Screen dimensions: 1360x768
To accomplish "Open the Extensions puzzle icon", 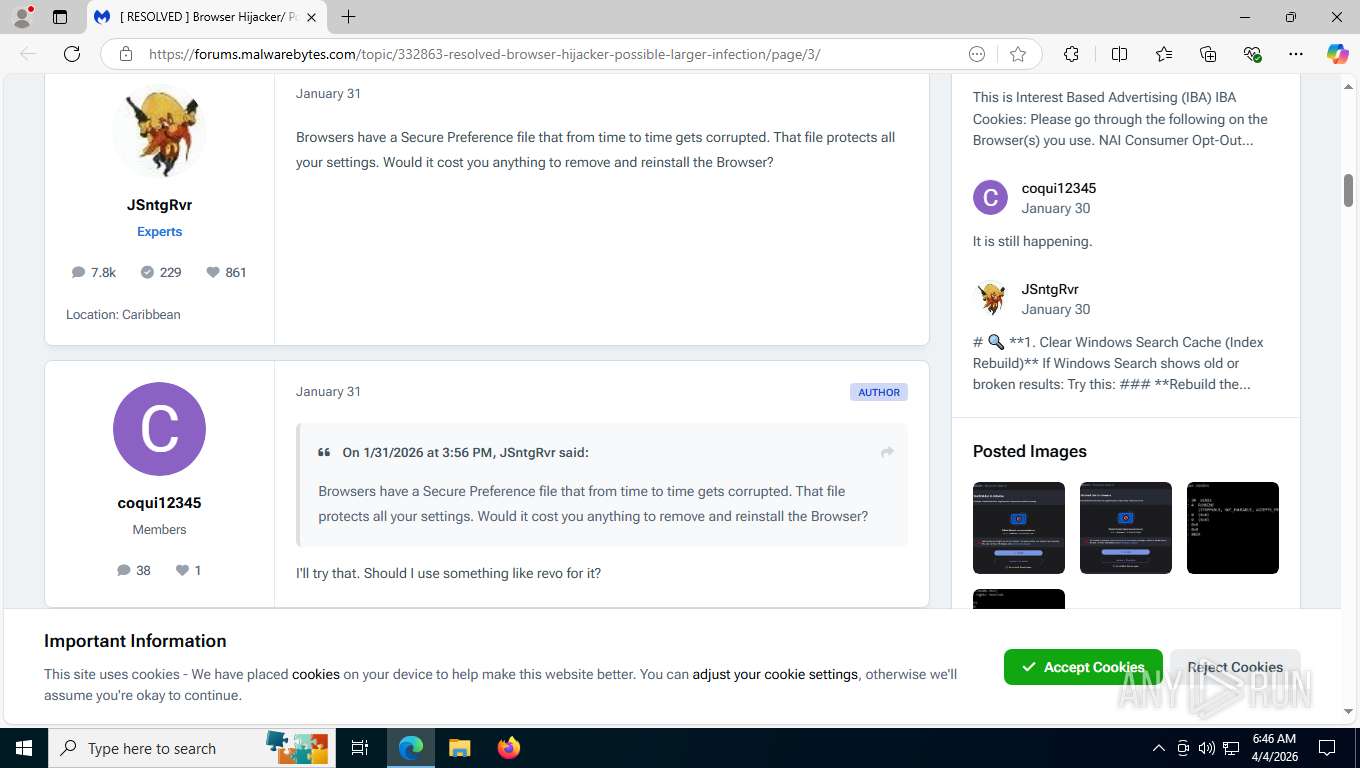I will 1071,54.
